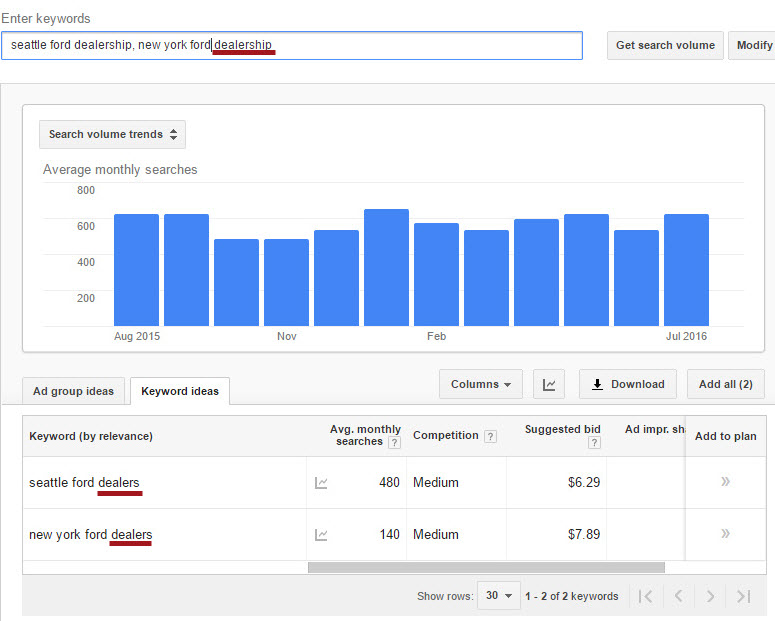Add seattle ford dealers to plan arrow
This screenshot has width=775, height=621.
[725, 482]
